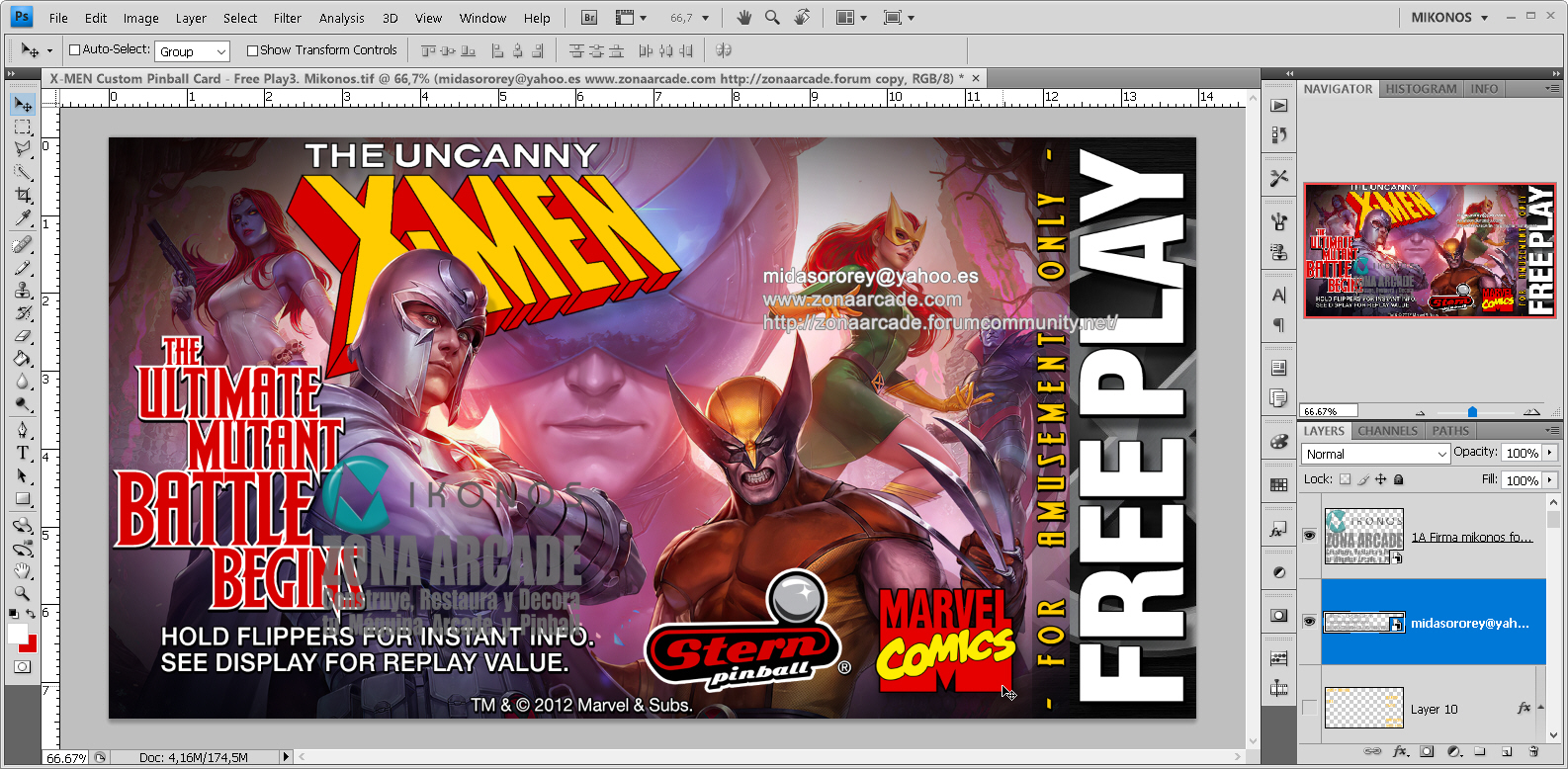Select the 3D Rotate tool
Viewport: 1568px width, 769px height.
coord(23,525)
